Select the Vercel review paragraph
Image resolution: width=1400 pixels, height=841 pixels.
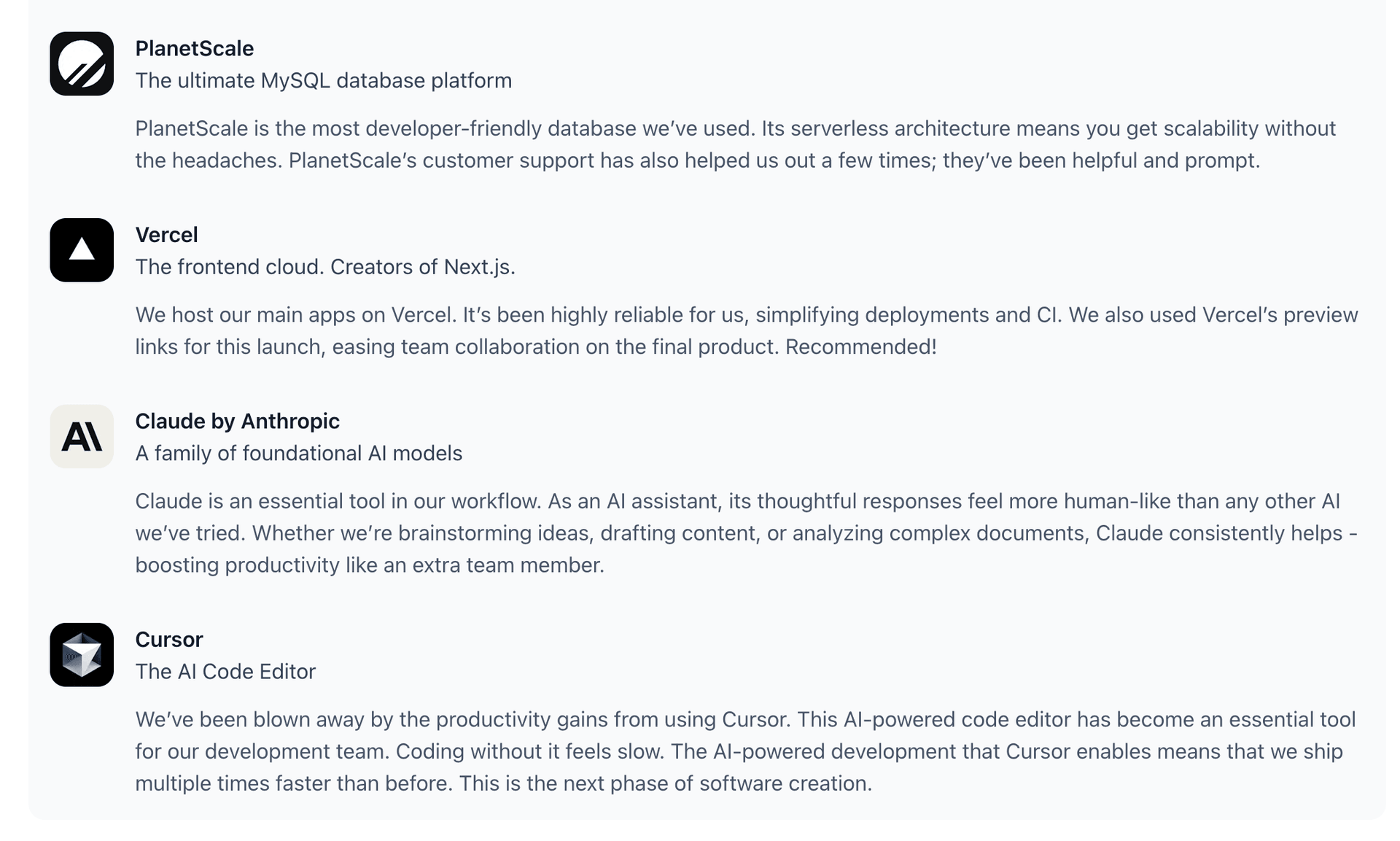click(x=747, y=330)
